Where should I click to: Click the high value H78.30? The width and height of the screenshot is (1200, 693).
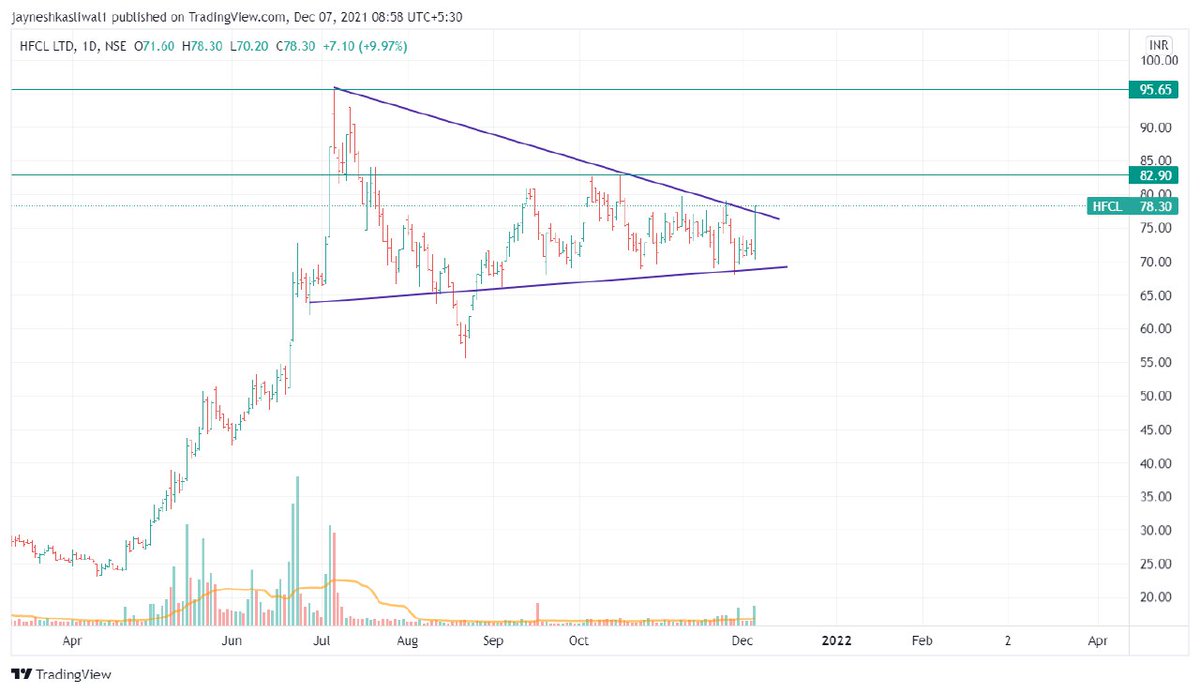203,46
